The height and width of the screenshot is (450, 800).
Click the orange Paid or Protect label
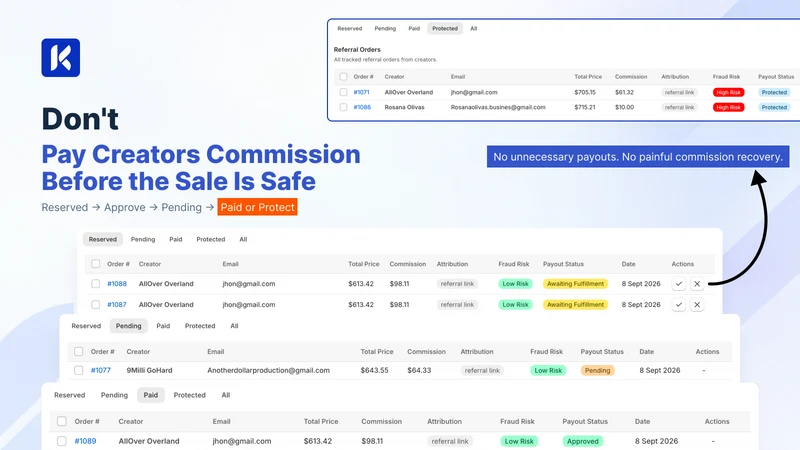point(258,207)
